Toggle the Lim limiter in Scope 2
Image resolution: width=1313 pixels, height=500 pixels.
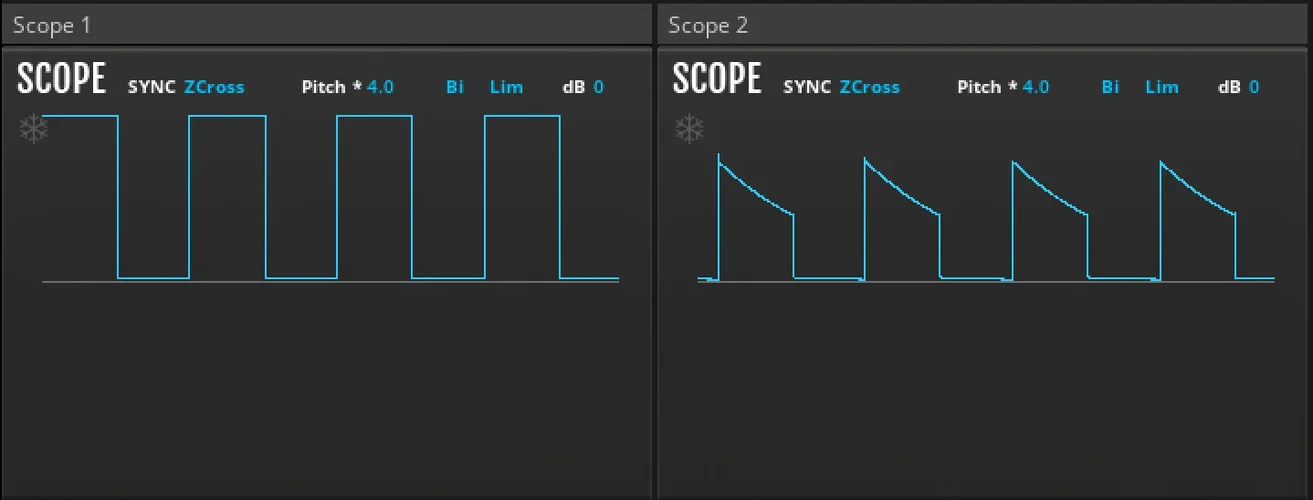pyautogui.click(x=1161, y=87)
